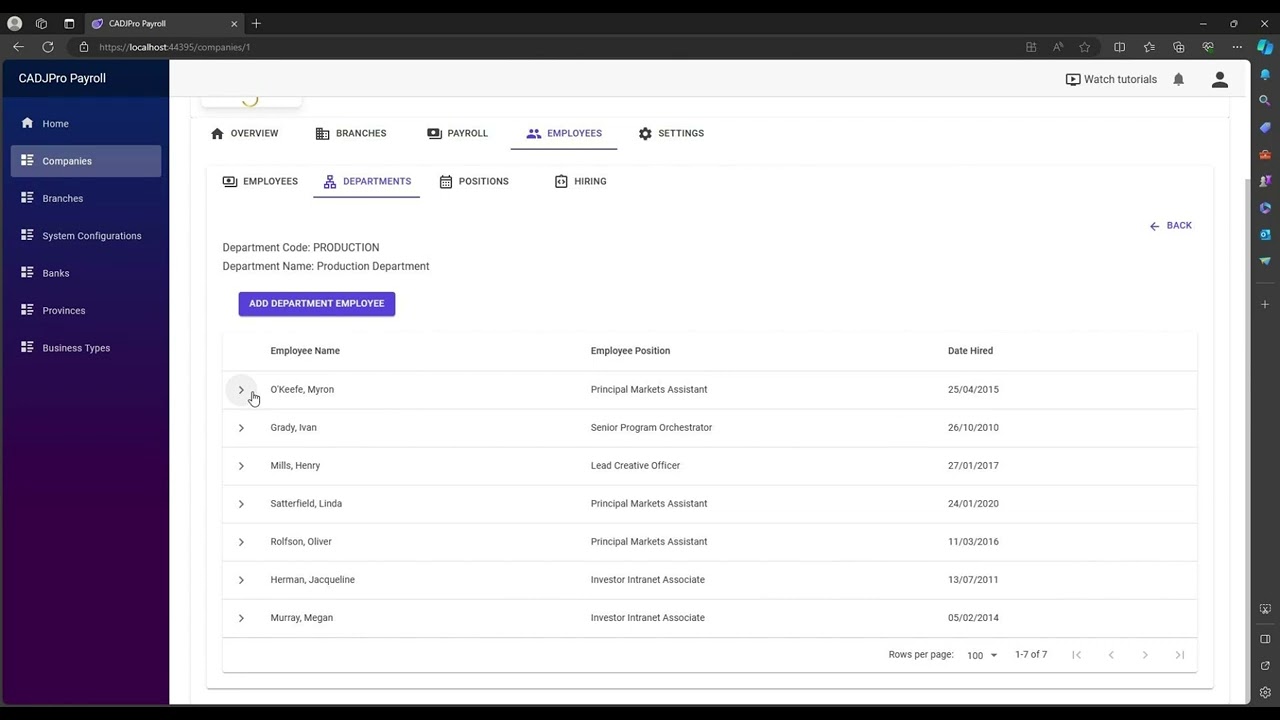Open the Outlook sidebar icon
Screen dimensions: 1280x720
pos(1265,235)
